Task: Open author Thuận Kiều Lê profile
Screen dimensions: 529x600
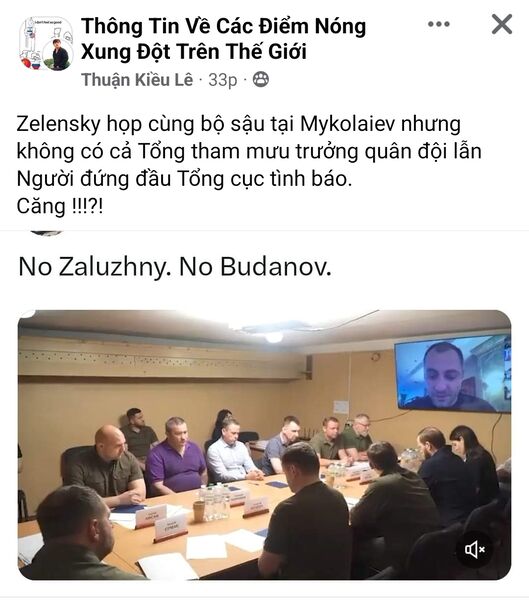Action: coord(137,80)
